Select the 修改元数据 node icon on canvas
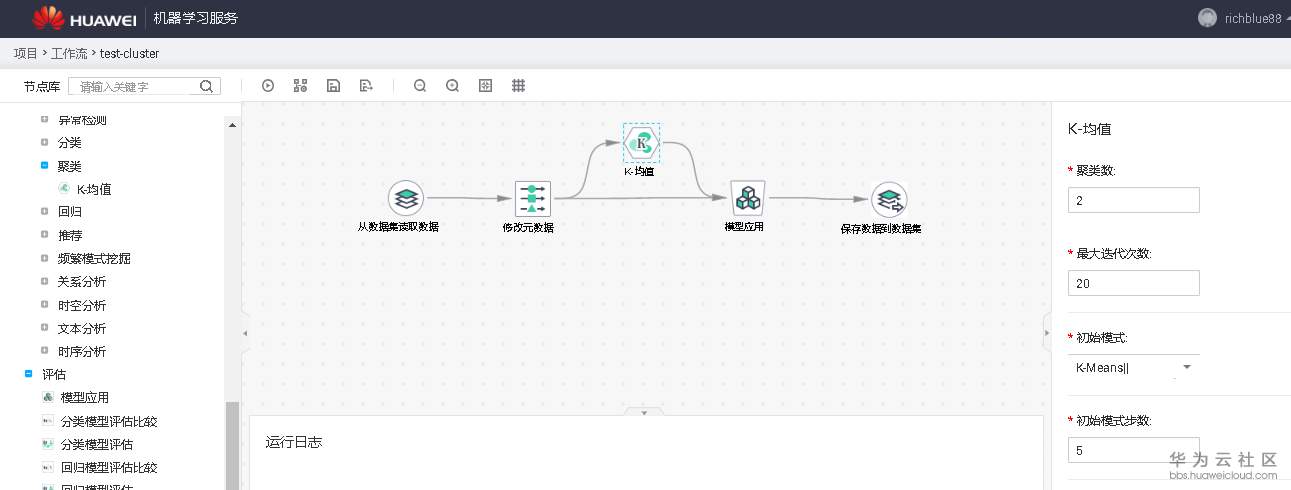 (533, 199)
